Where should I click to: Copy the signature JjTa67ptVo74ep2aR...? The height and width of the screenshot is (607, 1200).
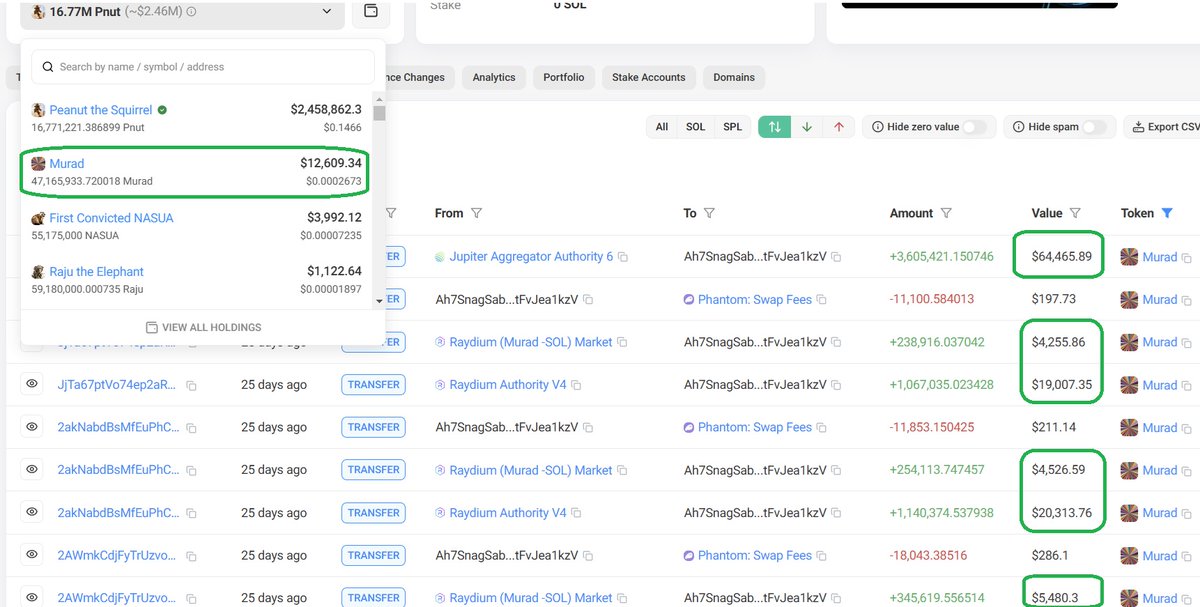(x=191, y=385)
